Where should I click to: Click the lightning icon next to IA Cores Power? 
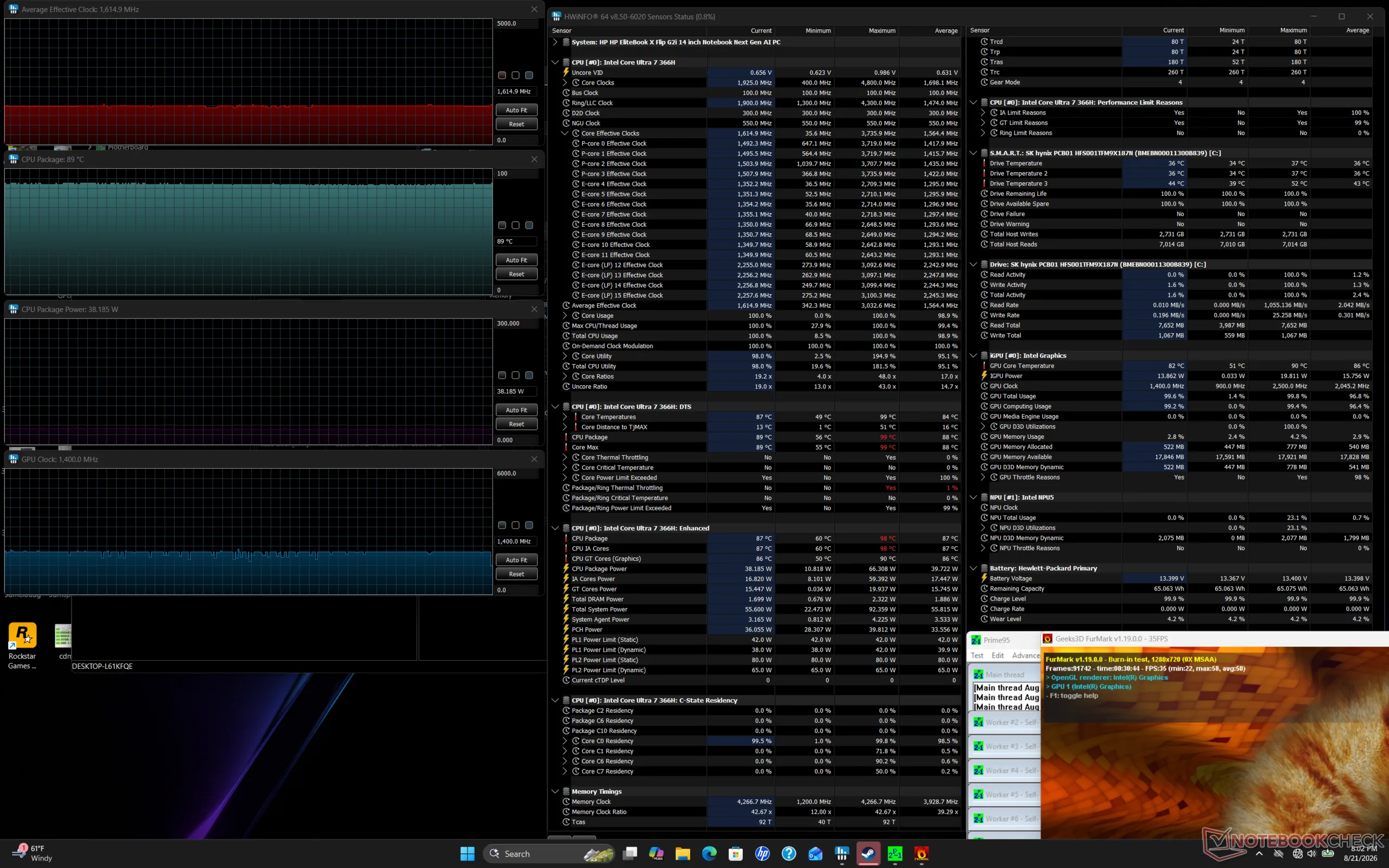coord(566,579)
